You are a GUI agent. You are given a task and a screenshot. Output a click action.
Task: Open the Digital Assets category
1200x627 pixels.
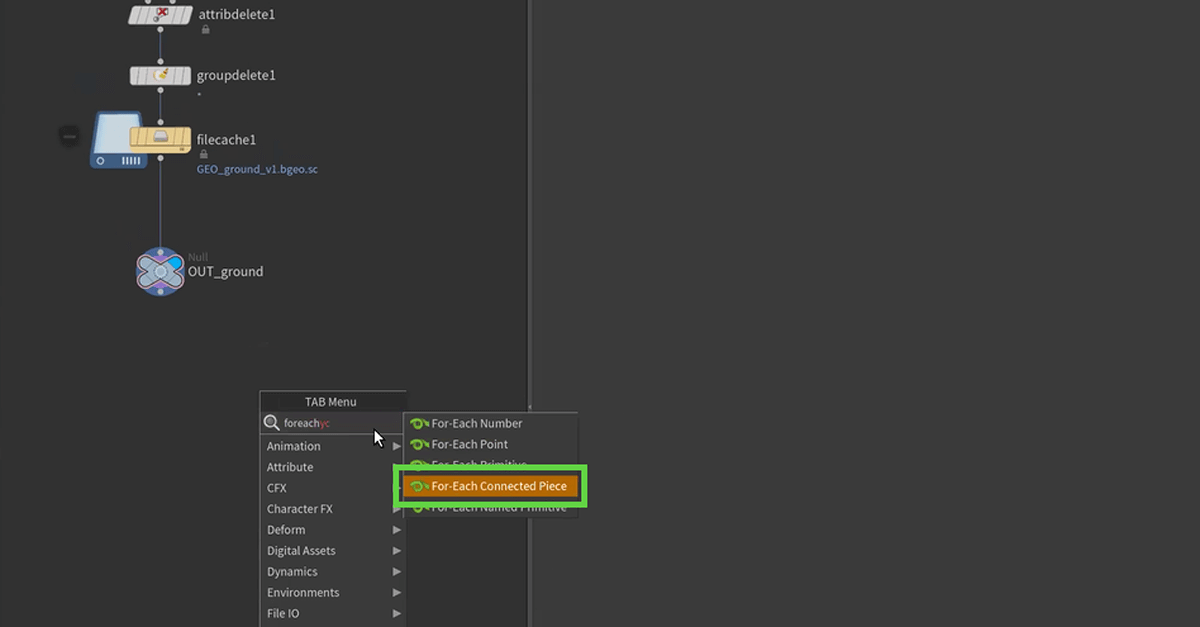pos(301,551)
